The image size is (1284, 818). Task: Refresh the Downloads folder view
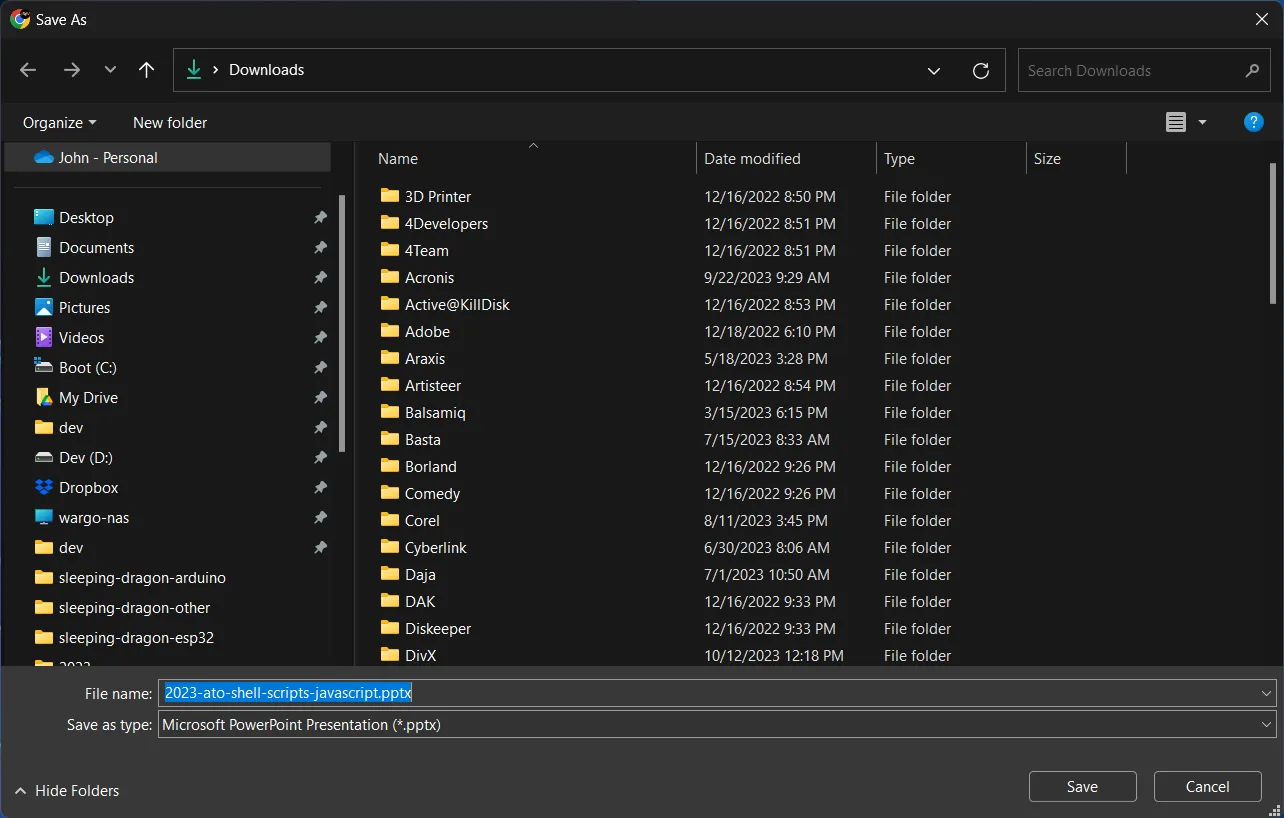[x=981, y=70]
